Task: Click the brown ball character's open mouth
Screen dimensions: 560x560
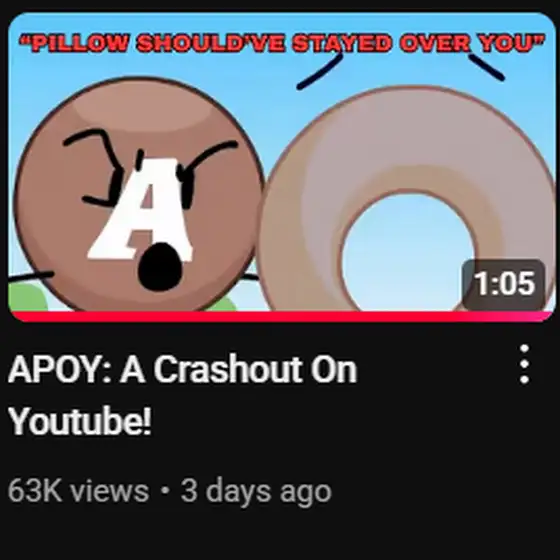Action: (x=160, y=266)
